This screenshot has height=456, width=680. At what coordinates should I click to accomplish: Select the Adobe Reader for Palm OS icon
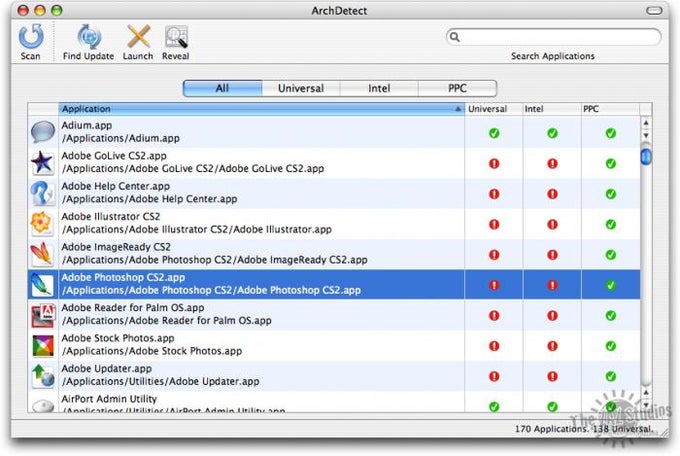(x=43, y=315)
